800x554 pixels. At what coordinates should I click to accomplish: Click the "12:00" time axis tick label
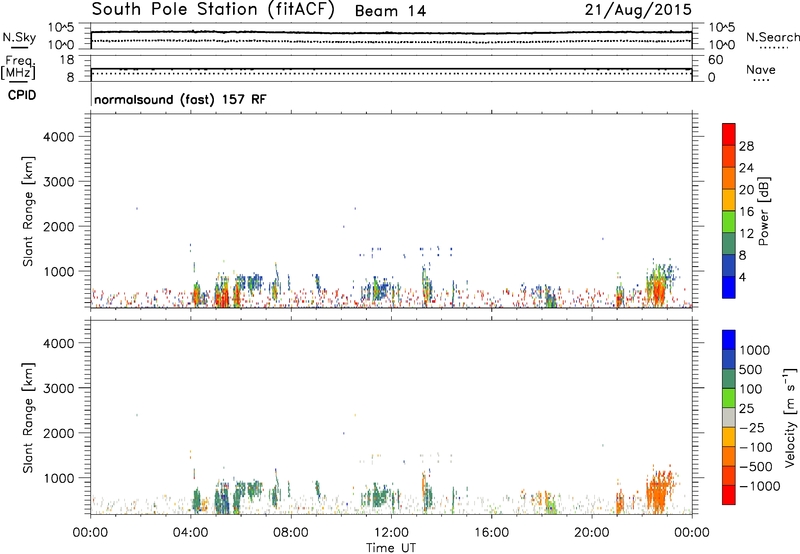click(x=391, y=533)
